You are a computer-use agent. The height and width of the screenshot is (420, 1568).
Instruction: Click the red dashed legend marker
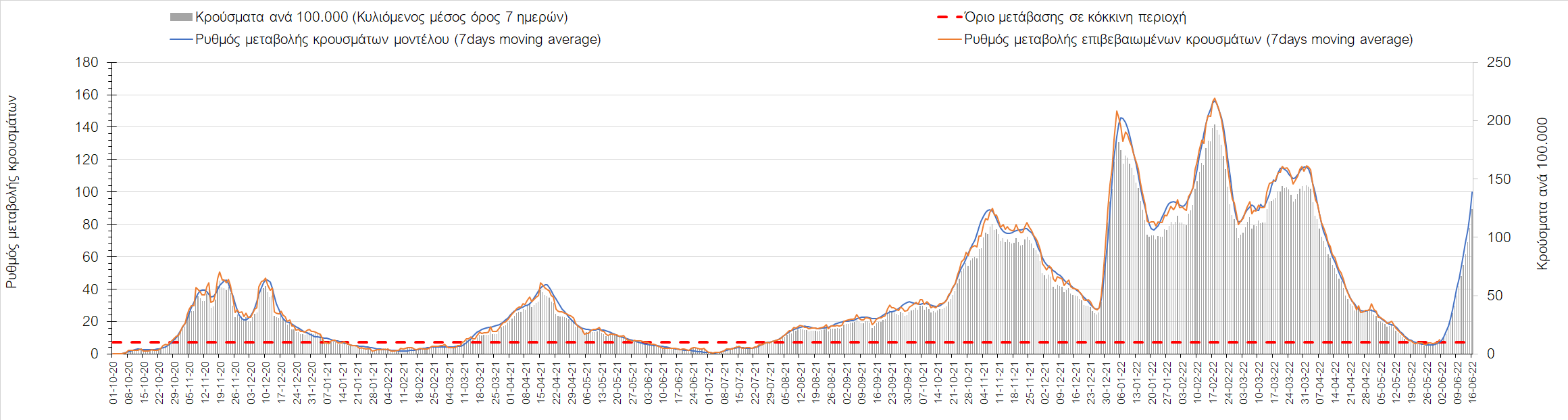[949, 18]
